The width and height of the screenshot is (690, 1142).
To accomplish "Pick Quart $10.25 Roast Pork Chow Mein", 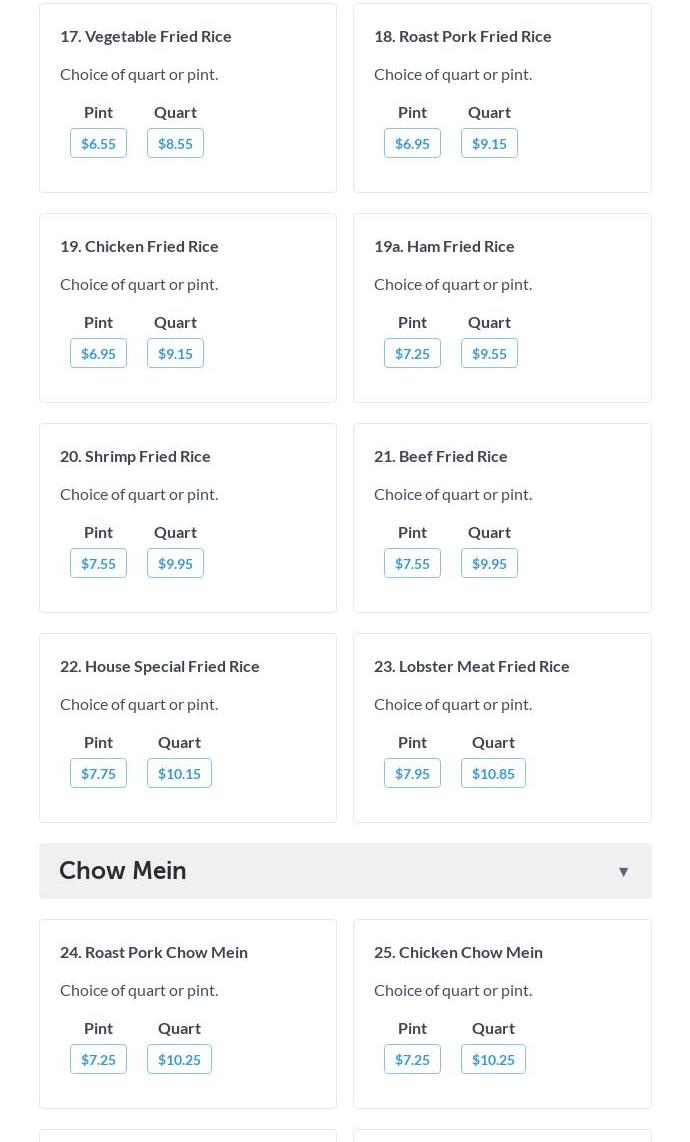I will pyautogui.click(x=179, y=1060).
